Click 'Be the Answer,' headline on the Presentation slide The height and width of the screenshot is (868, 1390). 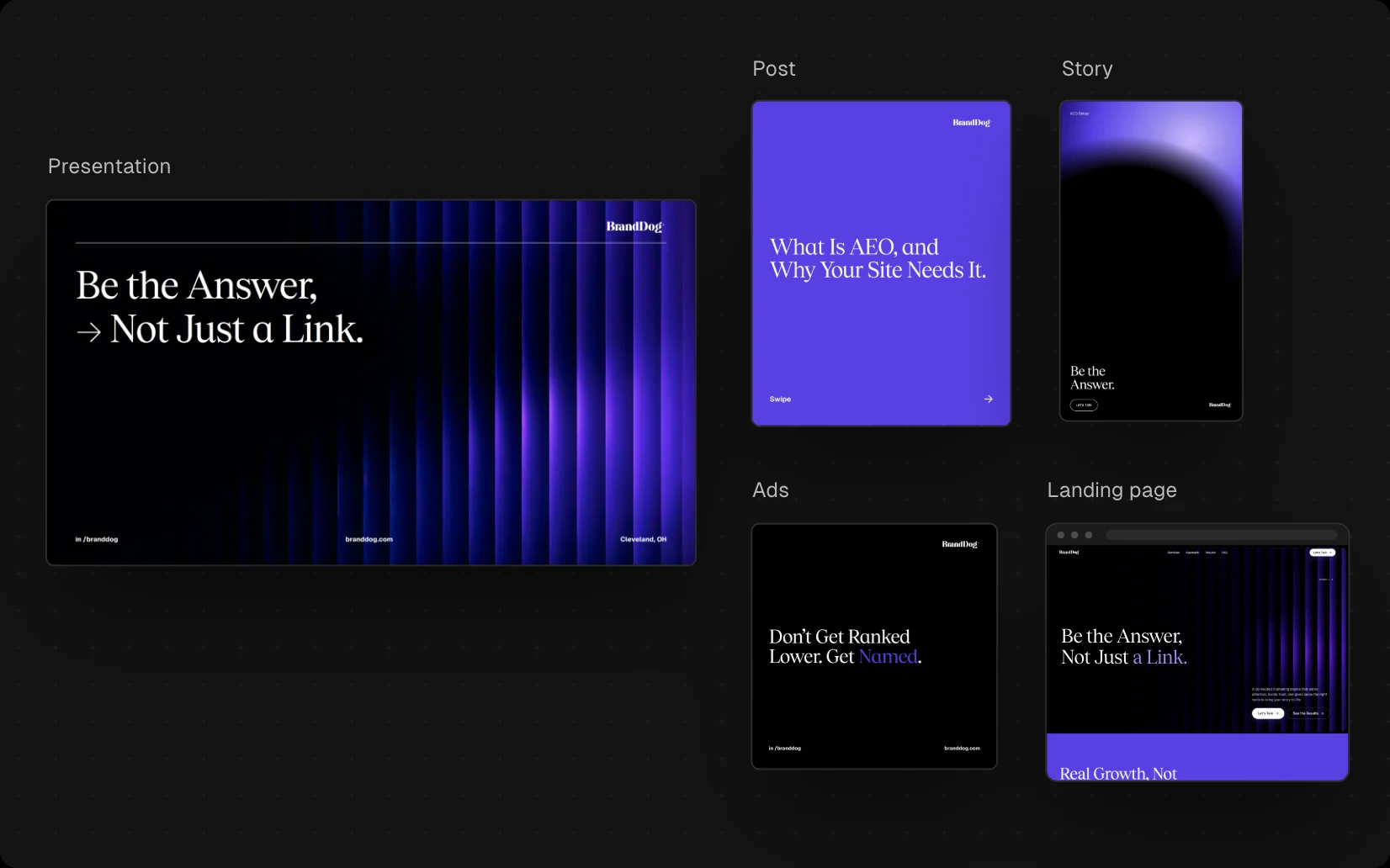(x=197, y=285)
